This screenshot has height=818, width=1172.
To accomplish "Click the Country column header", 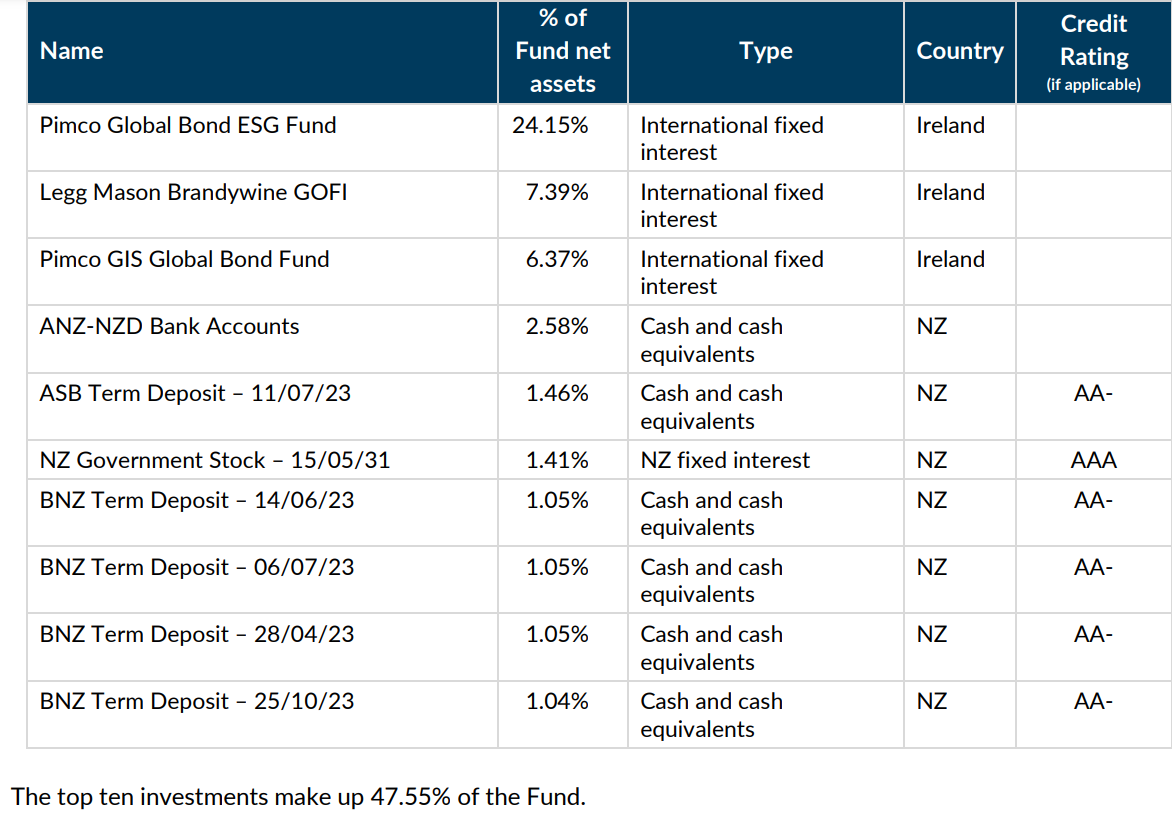I will [959, 51].
